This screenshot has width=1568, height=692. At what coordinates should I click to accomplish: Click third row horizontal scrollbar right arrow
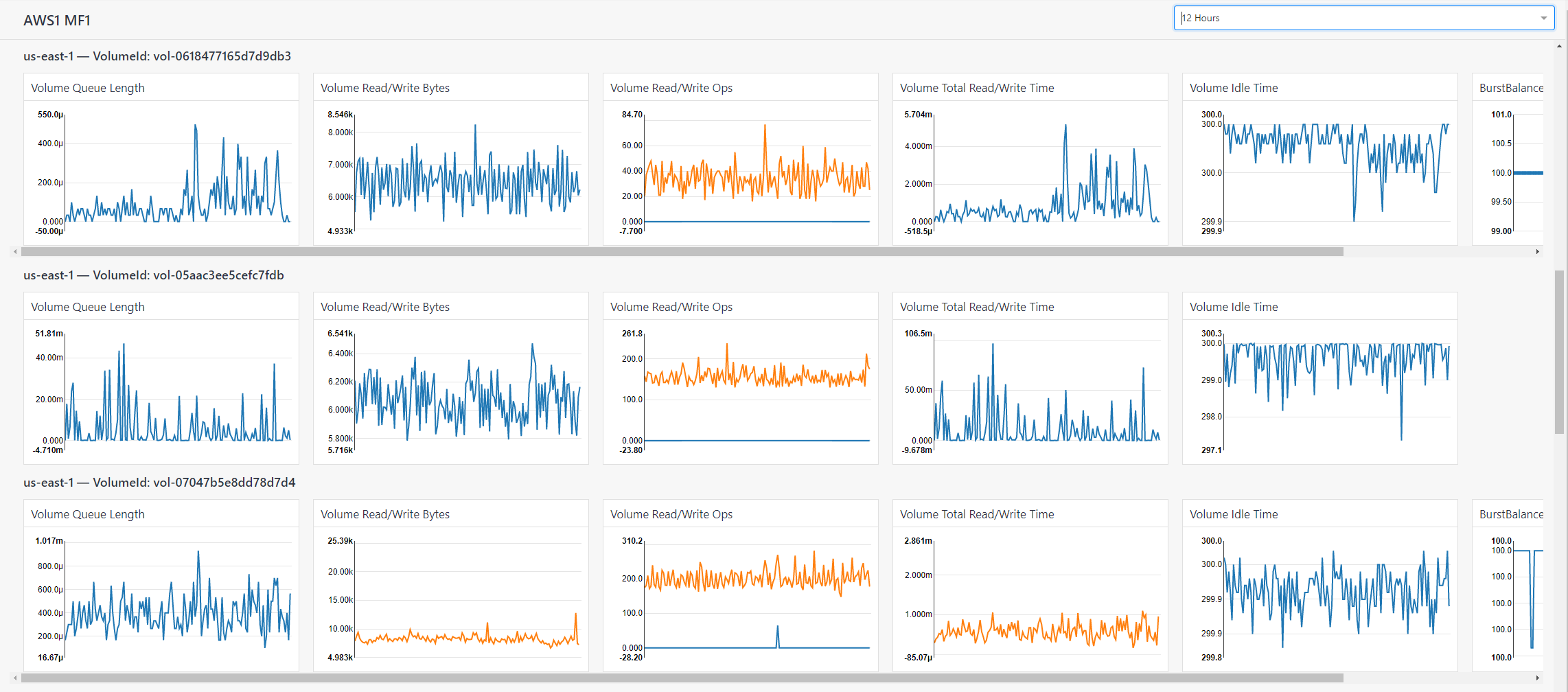(x=1537, y=678)
